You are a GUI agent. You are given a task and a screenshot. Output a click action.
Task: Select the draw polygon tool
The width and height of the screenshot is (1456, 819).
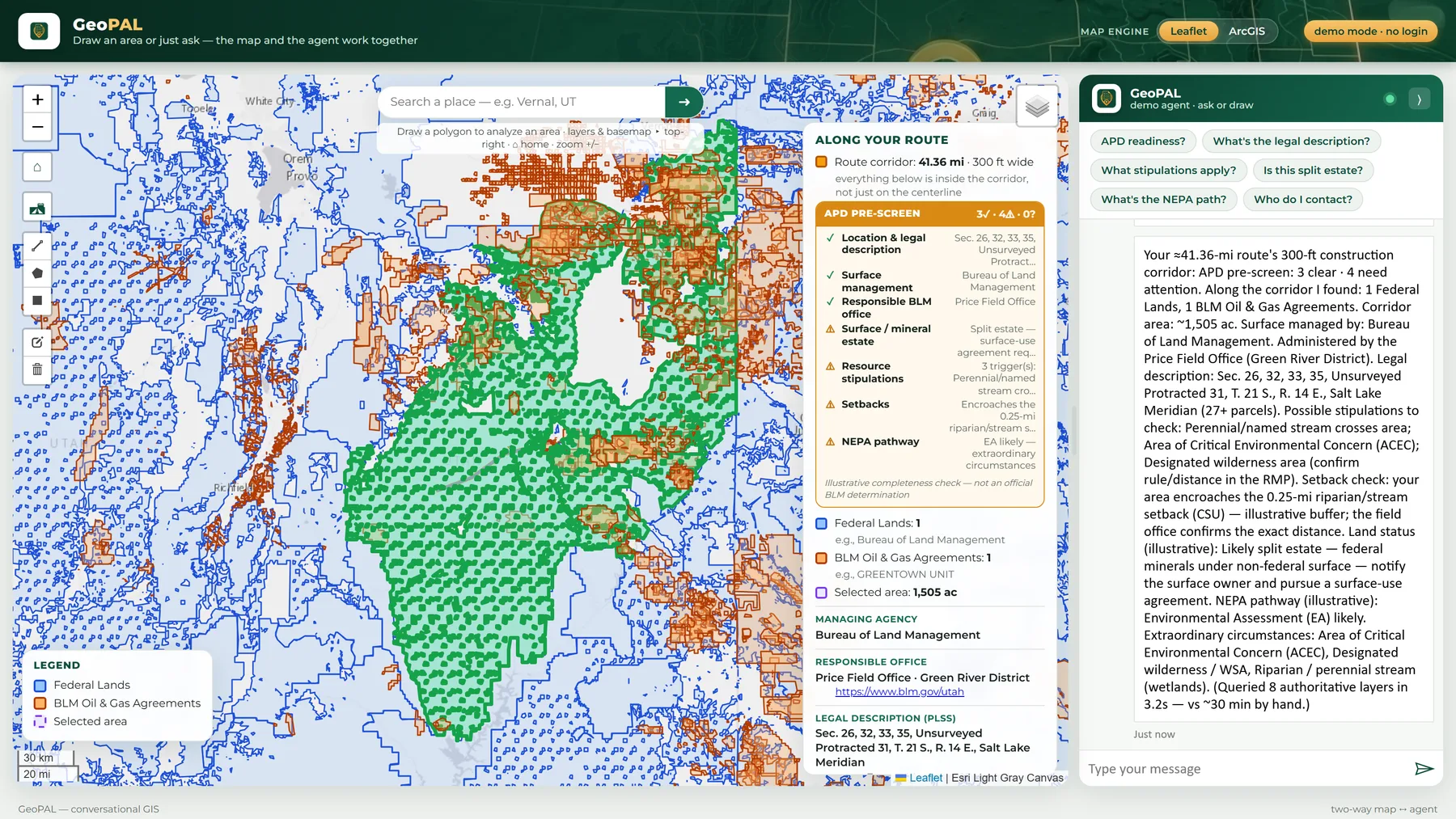tap(37, 273)
